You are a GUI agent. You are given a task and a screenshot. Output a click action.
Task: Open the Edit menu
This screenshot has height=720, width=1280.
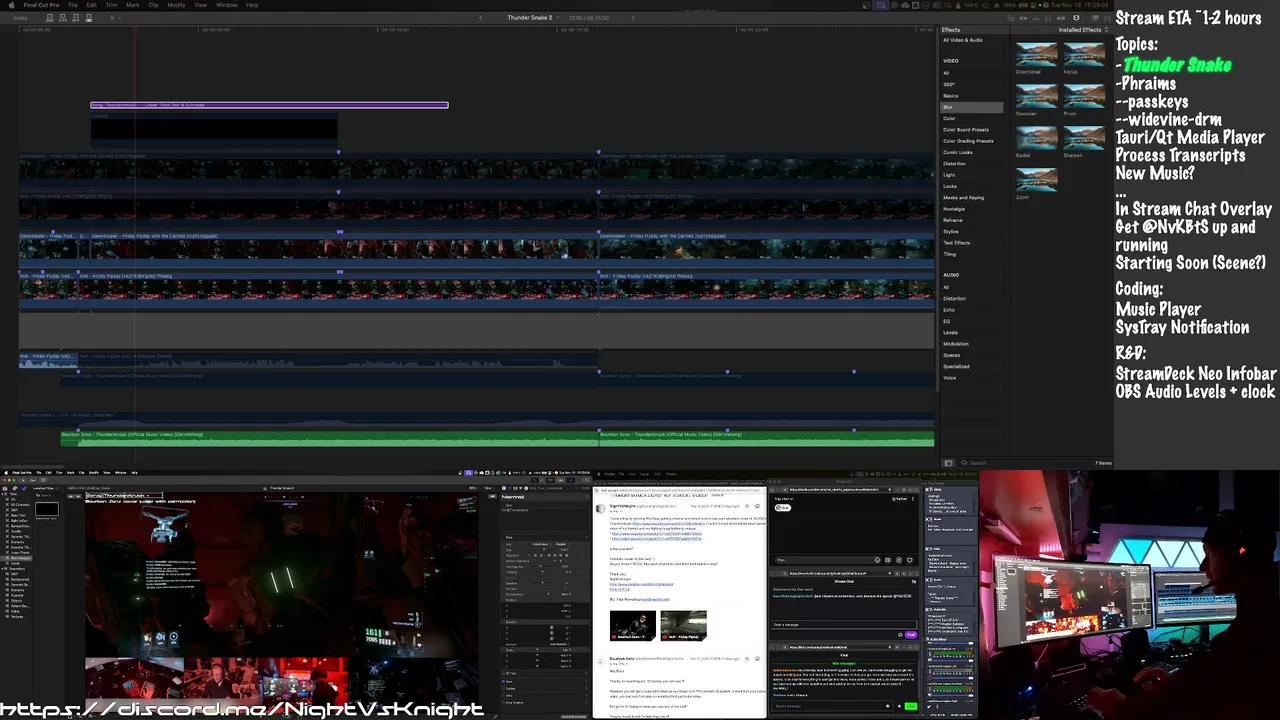(x=91, y=5)
